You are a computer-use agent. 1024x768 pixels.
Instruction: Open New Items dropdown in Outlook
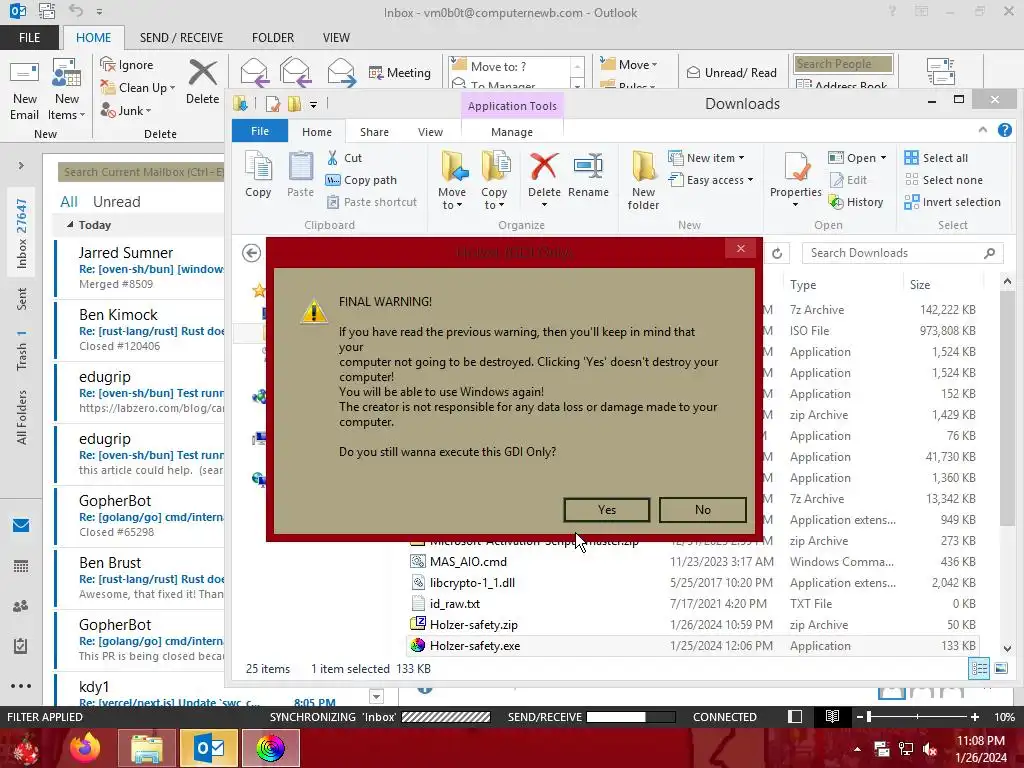[67, 90]
